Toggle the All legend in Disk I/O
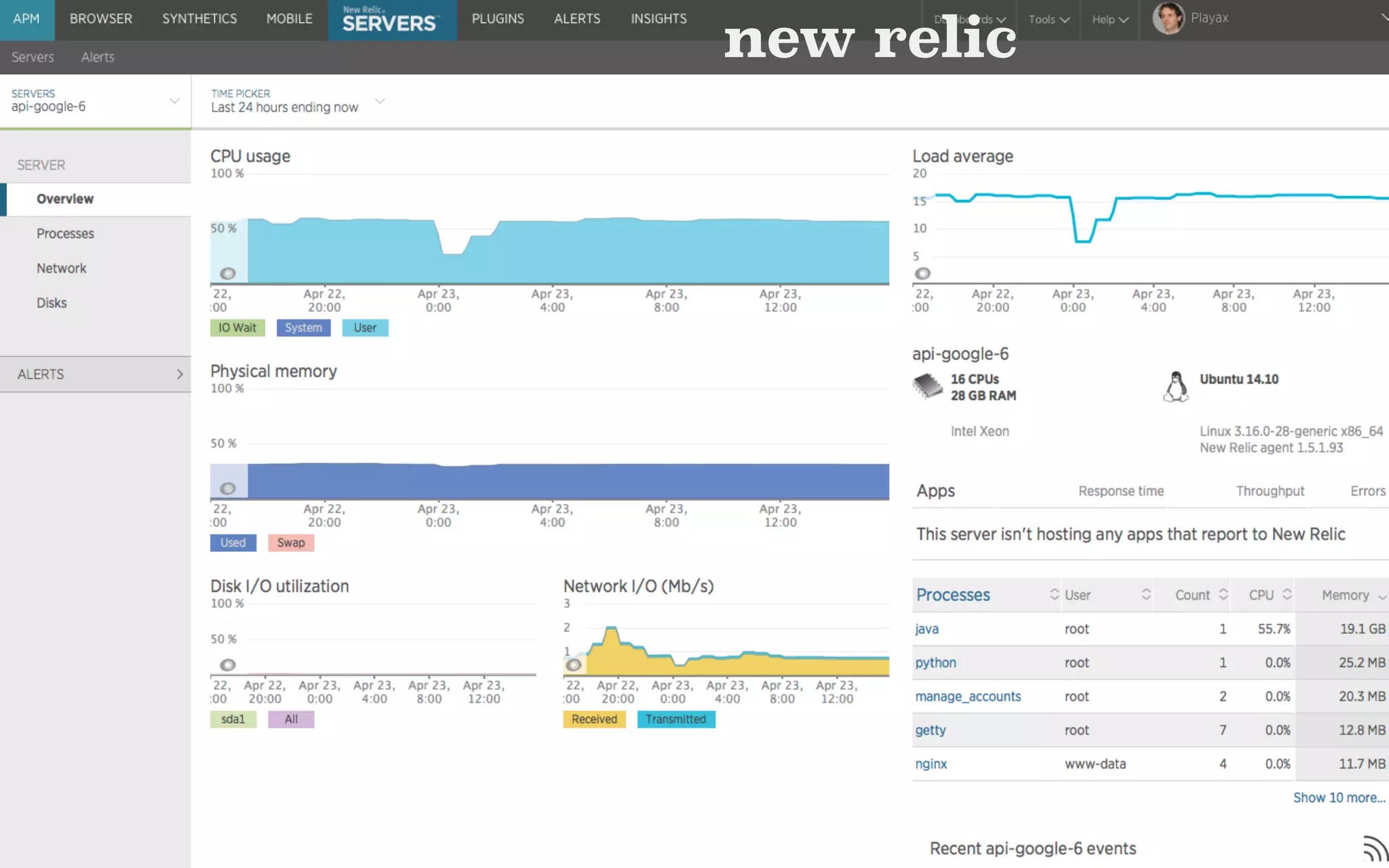The height and width of the screenshot is (868, 1389). 291,719
